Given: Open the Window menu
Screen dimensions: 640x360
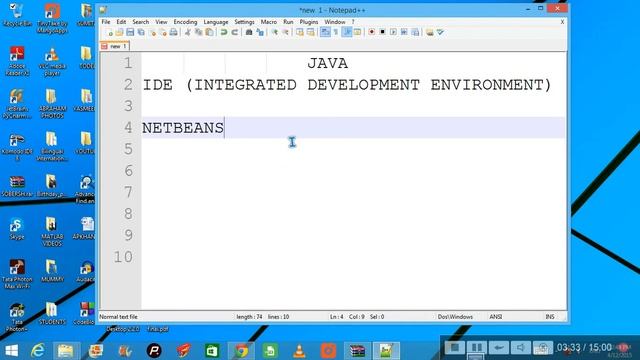Looking at the screenshot, I should coord(335,22).
